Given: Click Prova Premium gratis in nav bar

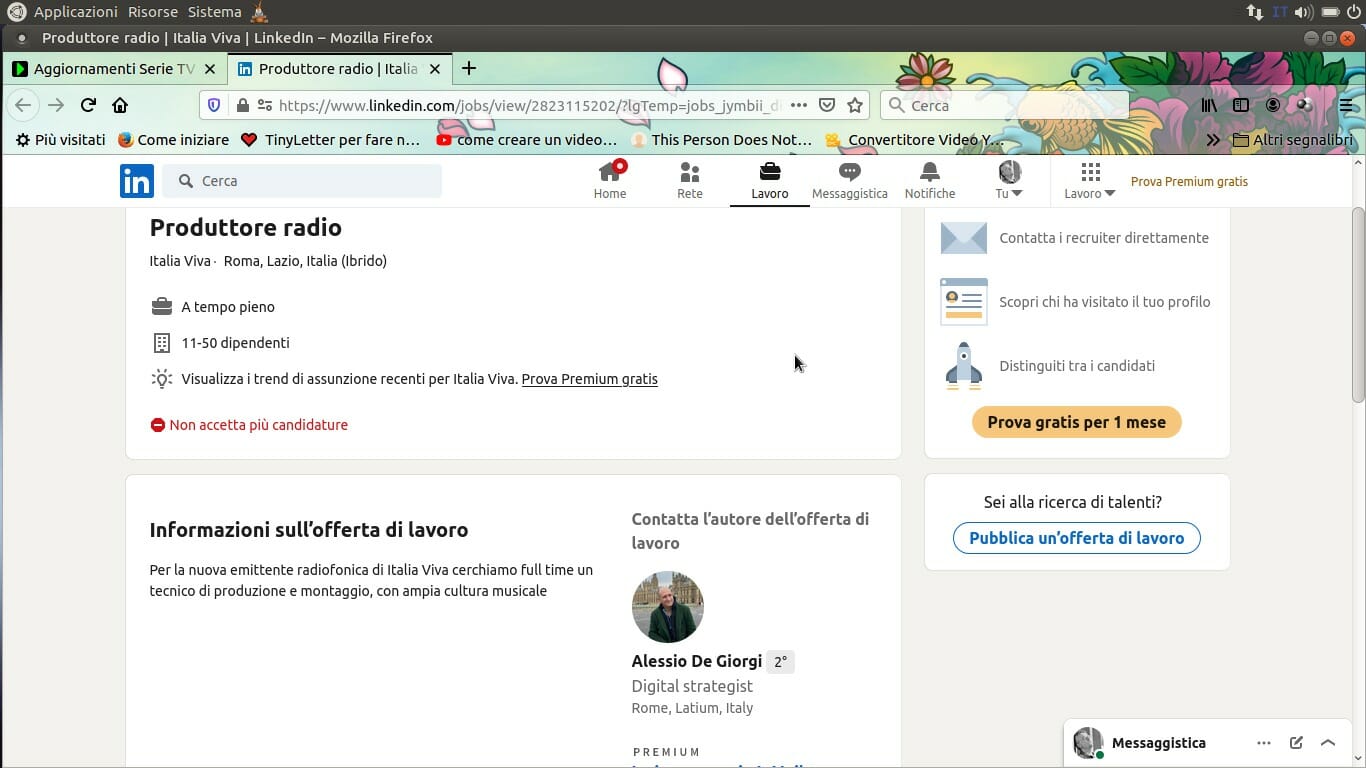Looking at the screenshot, I should 1189,181.
